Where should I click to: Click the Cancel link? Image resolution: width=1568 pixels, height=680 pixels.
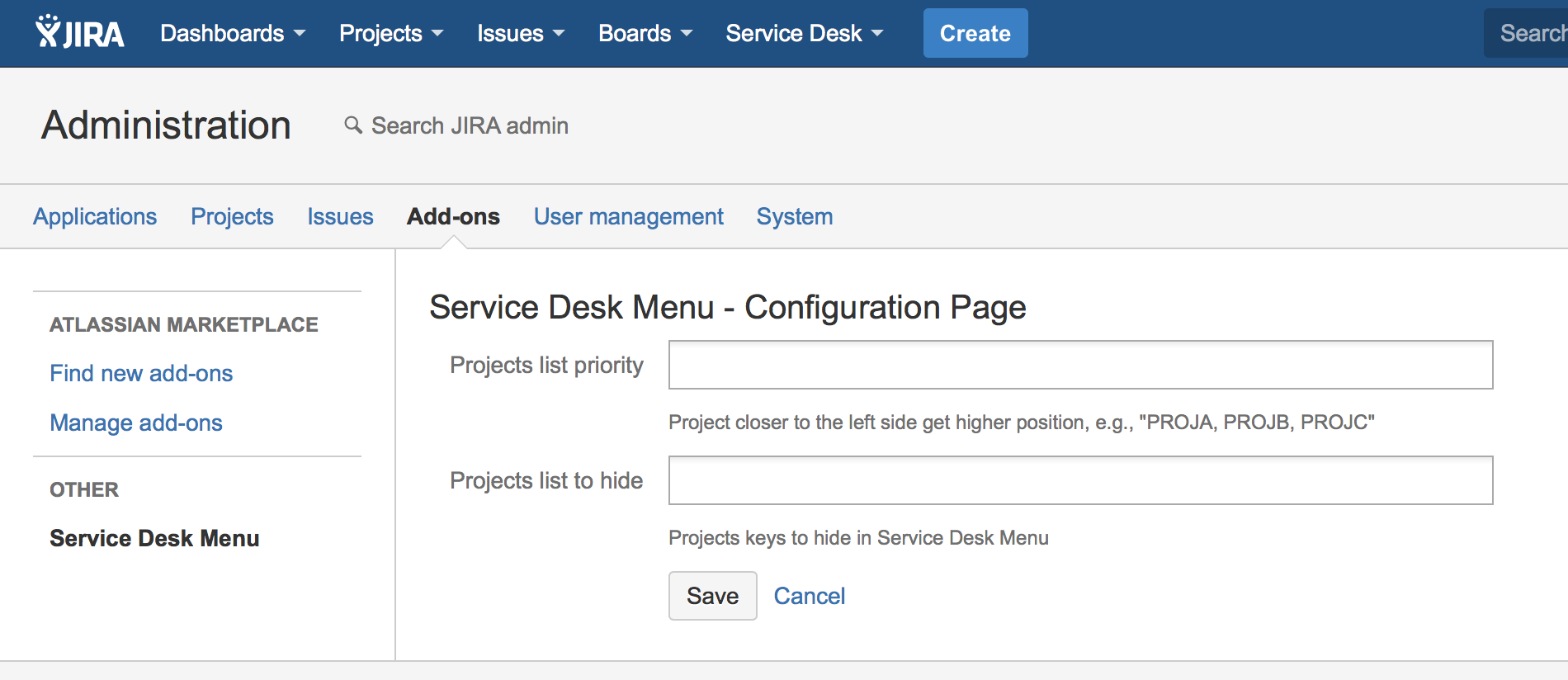[810, 596]
